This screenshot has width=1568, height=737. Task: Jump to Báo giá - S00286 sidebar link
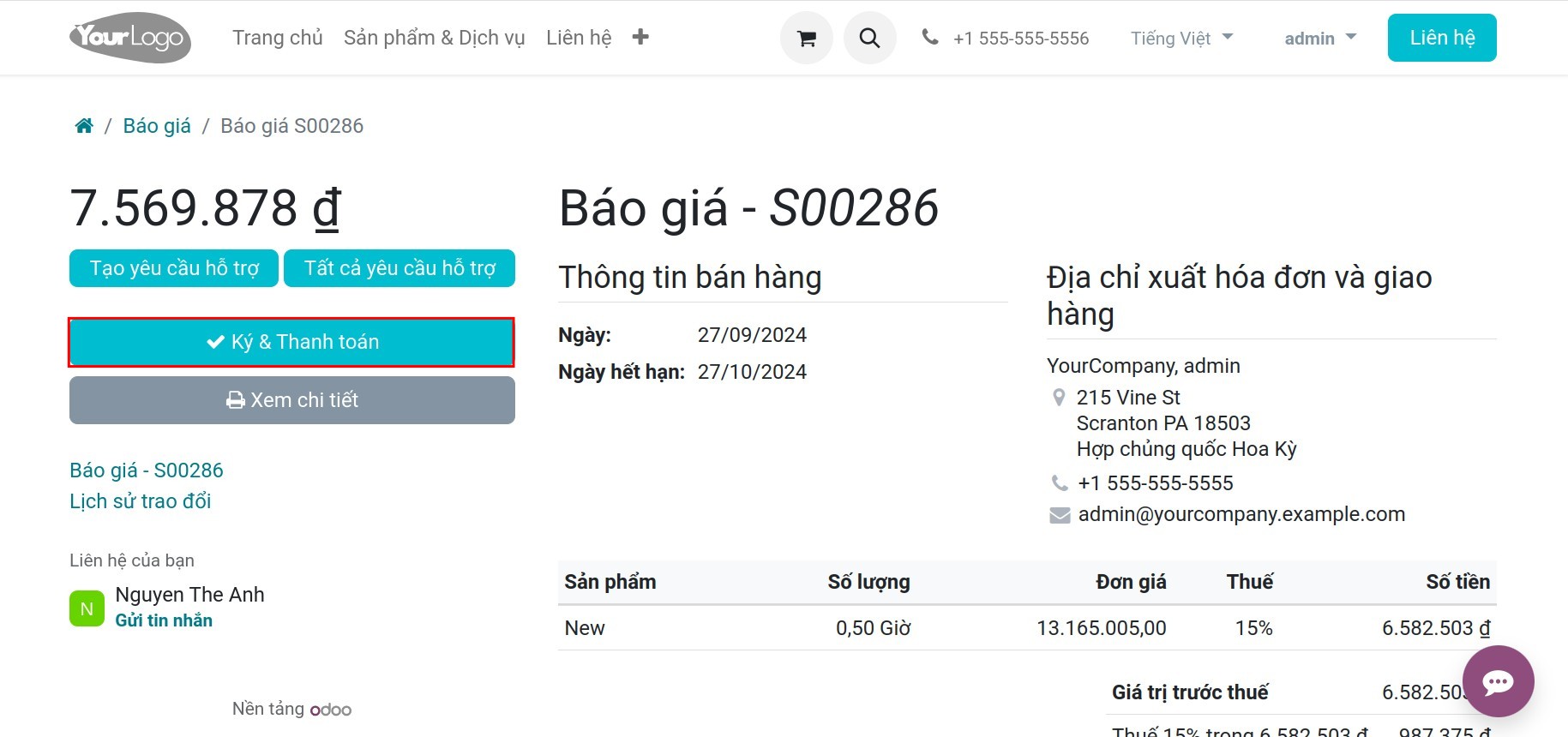click(147, 470)
